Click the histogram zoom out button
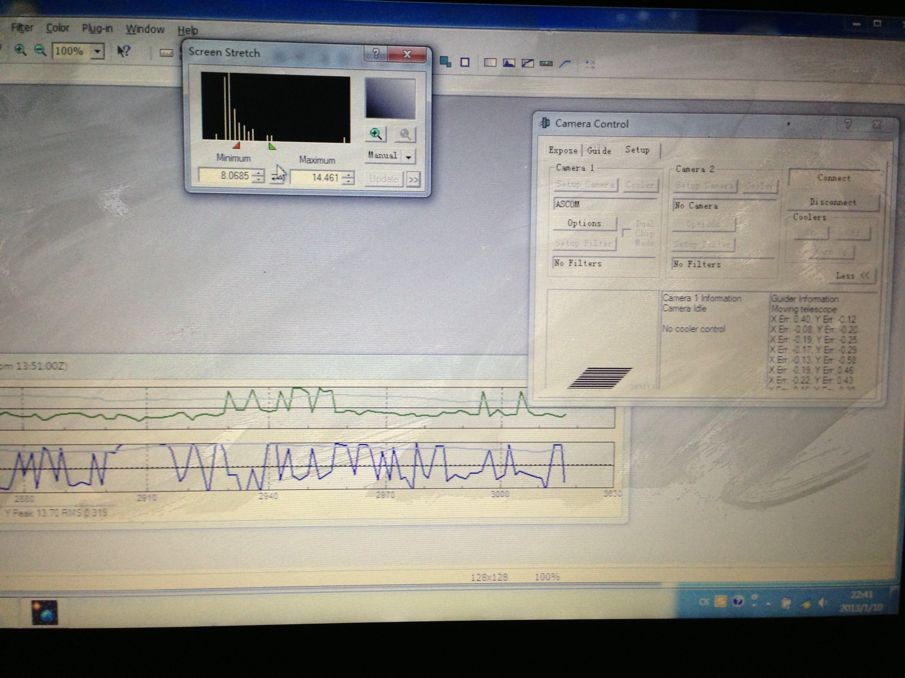This screenshot has height=678, width=905. tap(405, 134)
